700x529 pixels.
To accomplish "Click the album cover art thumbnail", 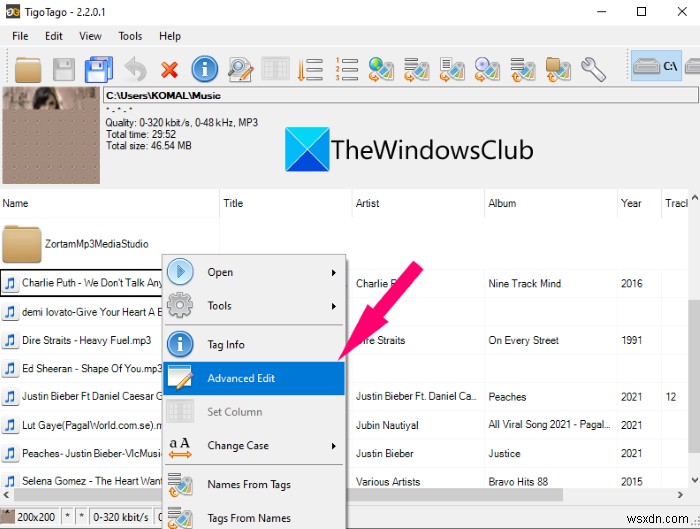I will pyautogui.click(x=51, y=135).
